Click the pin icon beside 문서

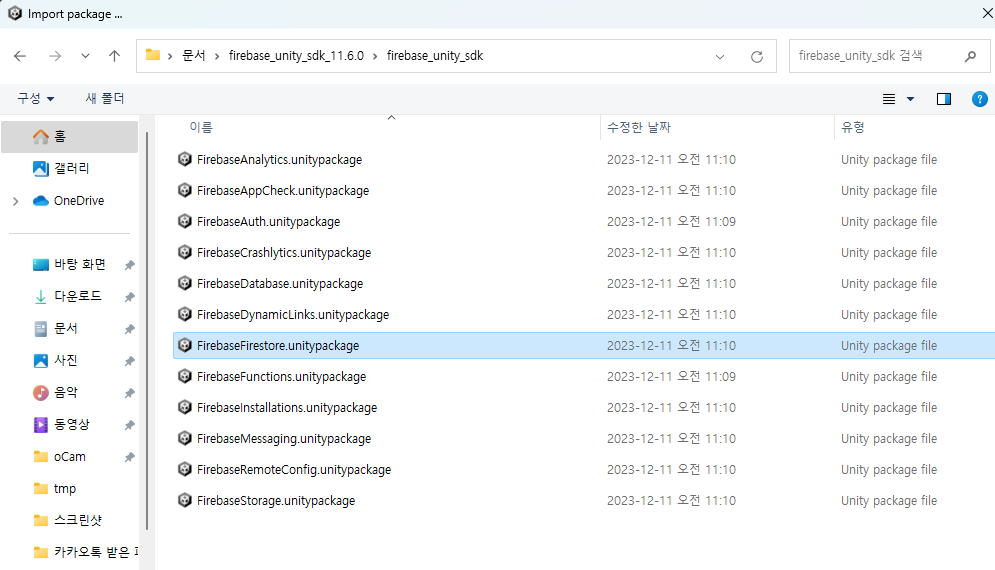(x=129, y=329)
